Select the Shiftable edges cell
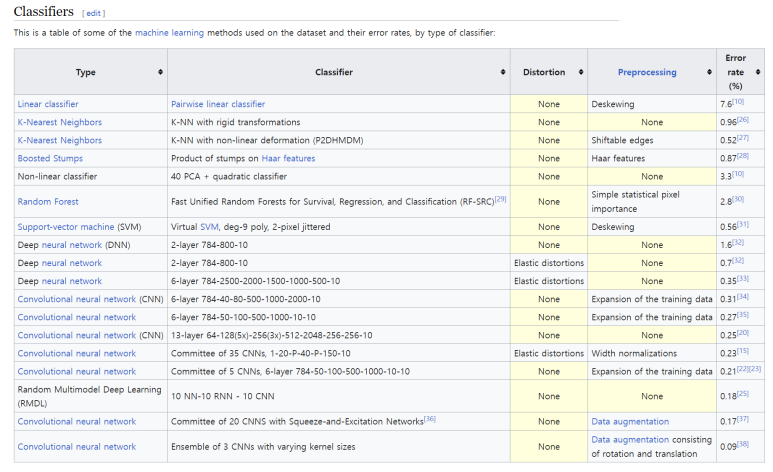 (652, 140)
